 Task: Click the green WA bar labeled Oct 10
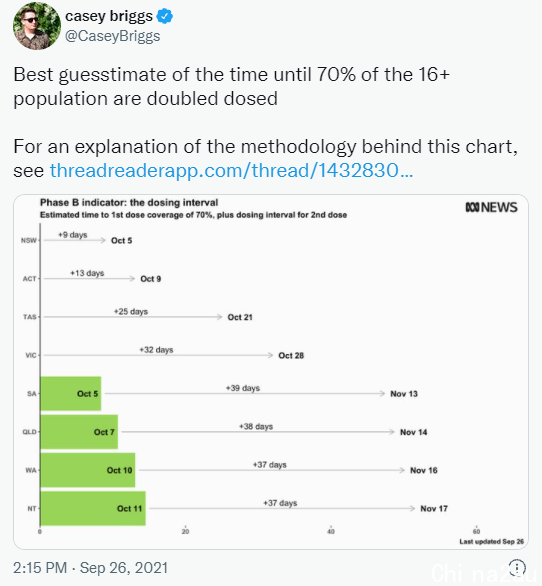tap(88, 470)
